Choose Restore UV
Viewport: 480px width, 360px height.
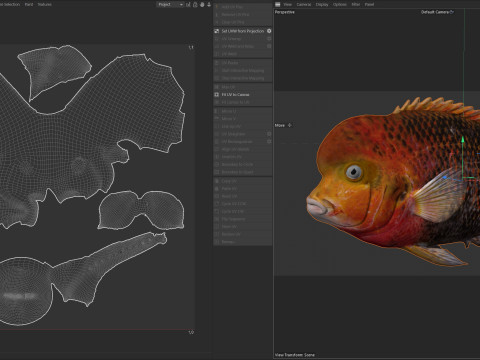[x=243, y=234]
